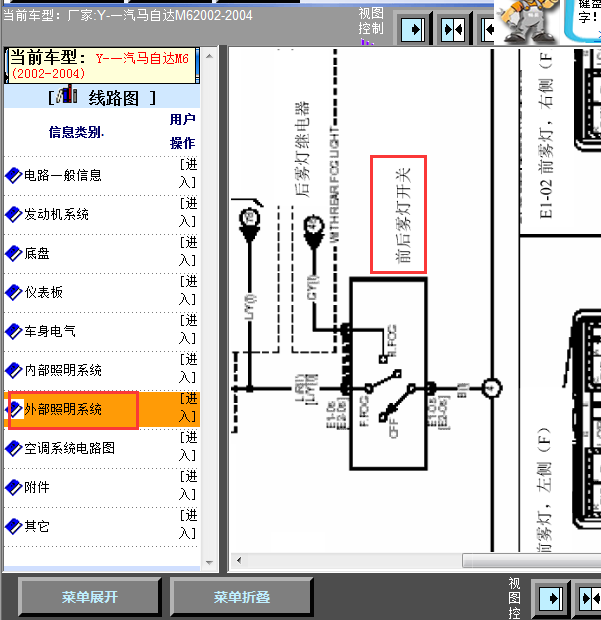Enter 仪表板 via 进入 link
The width and height of the screenshot is (601, 620).
tap(188, 290)
